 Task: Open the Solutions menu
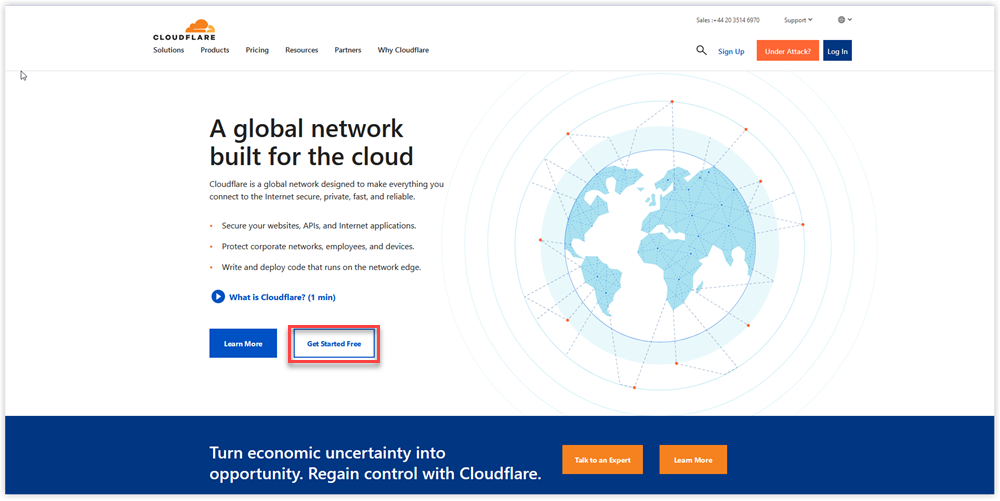coord(168,50)
